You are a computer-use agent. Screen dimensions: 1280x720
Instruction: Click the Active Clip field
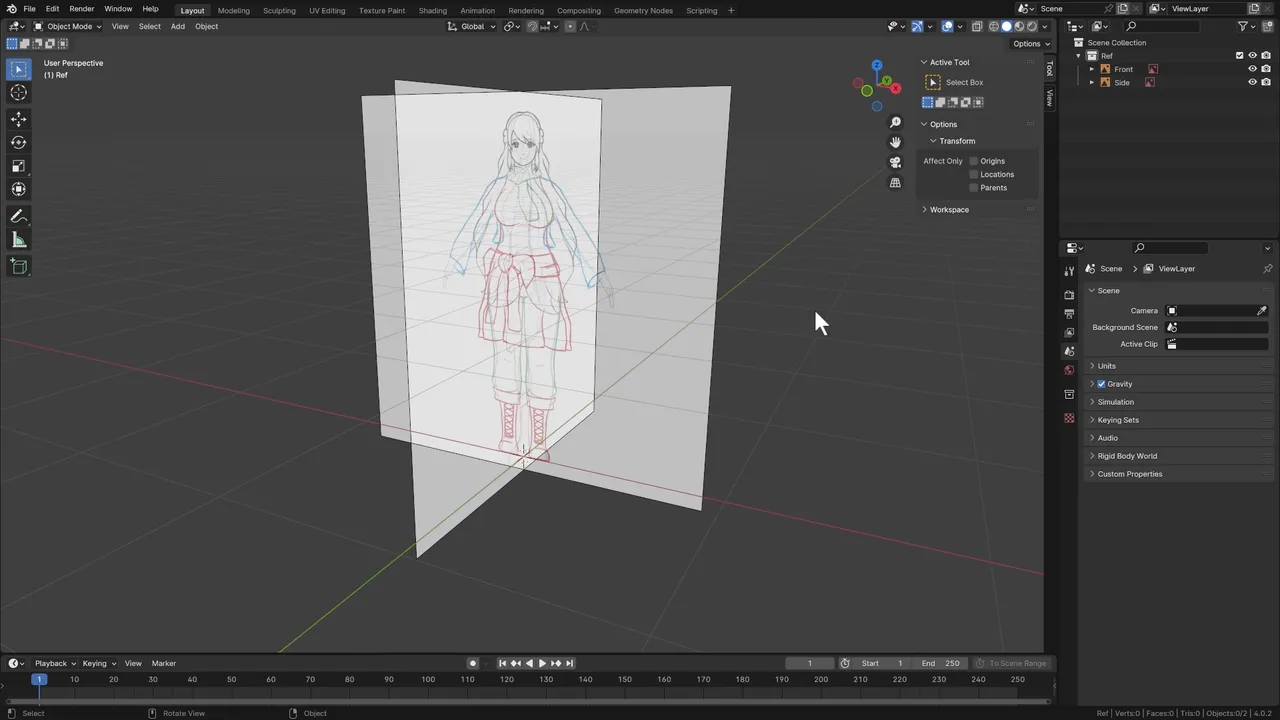tap(1218, 345)
